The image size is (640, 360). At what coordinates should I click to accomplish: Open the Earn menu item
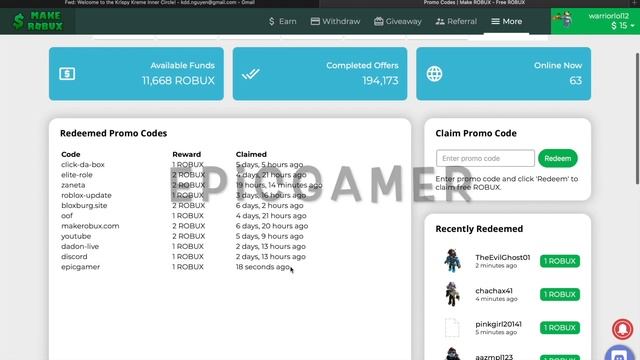pos(282,21)
